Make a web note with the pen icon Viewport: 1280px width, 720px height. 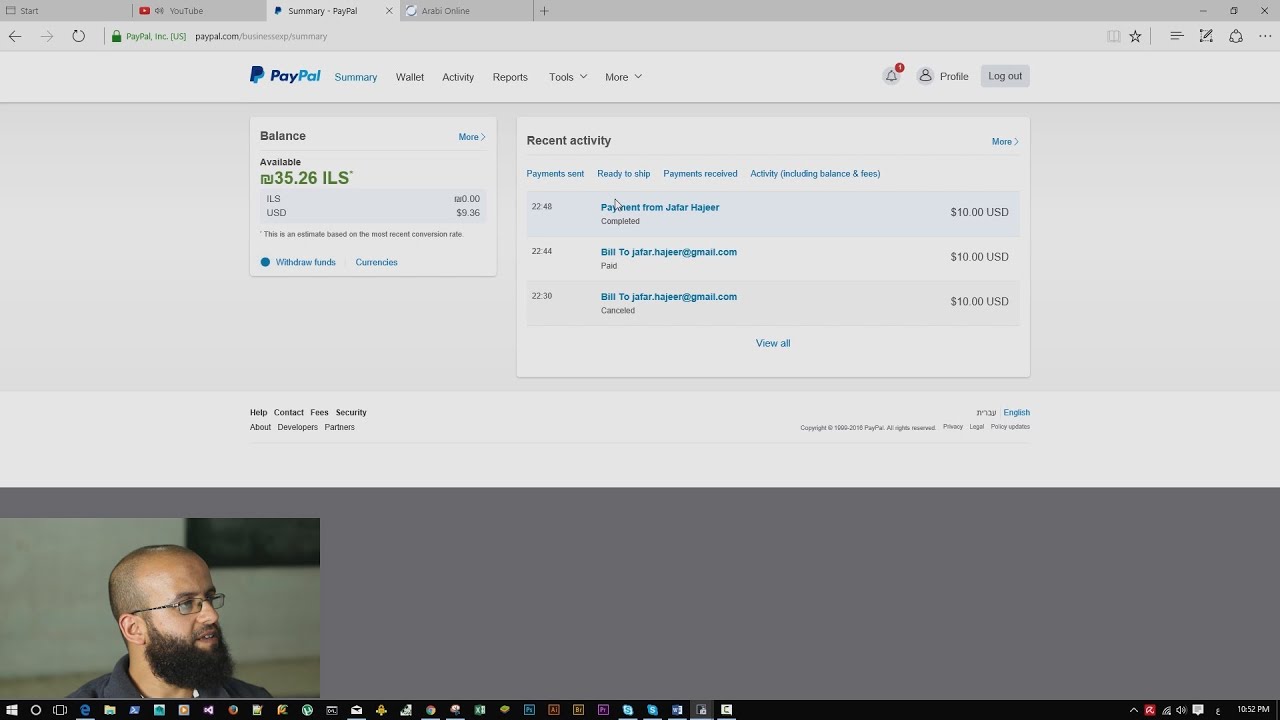point(1206,36)
